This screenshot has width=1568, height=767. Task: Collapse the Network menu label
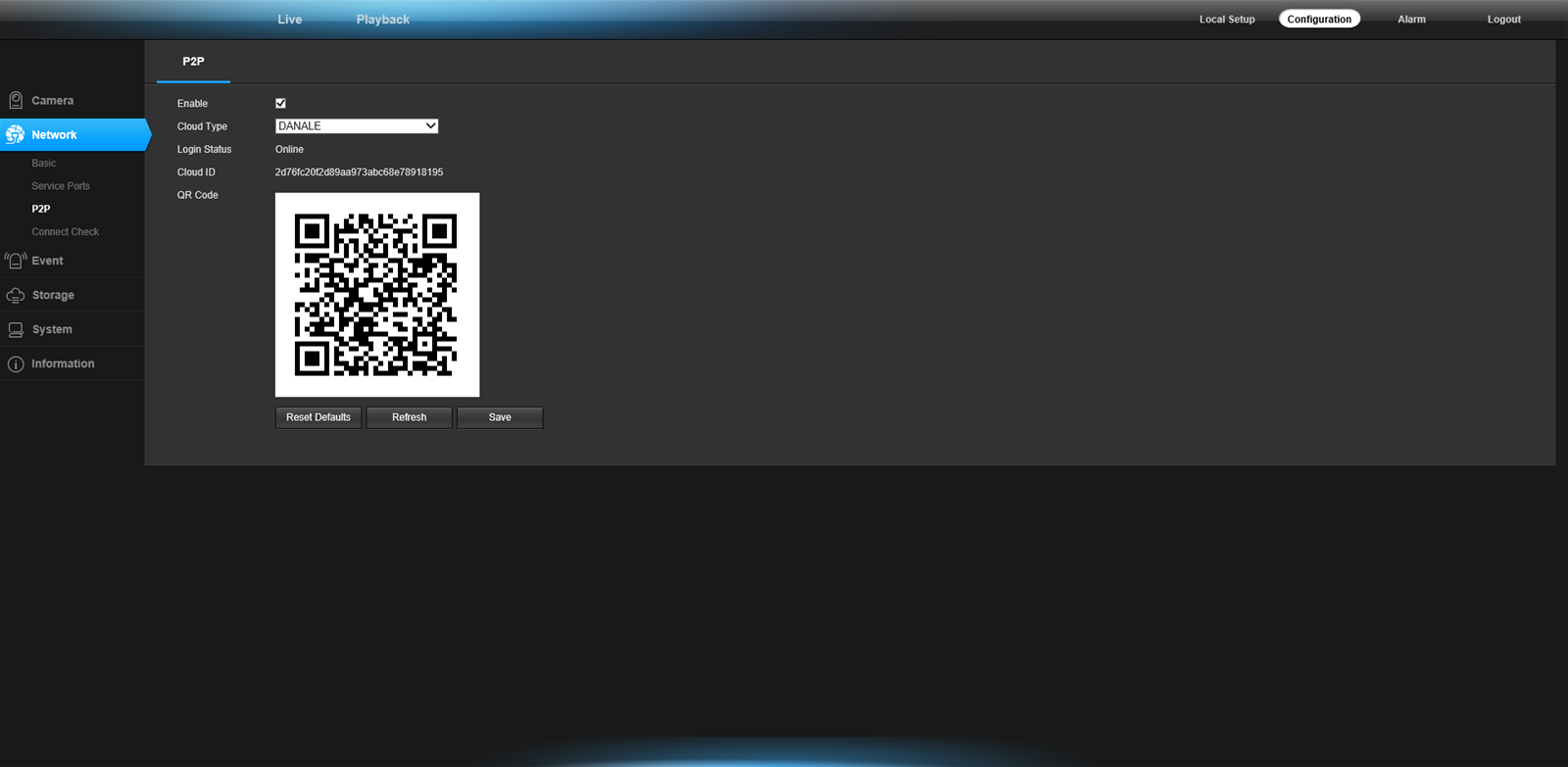pyautogui.click(x=54, y=135)
